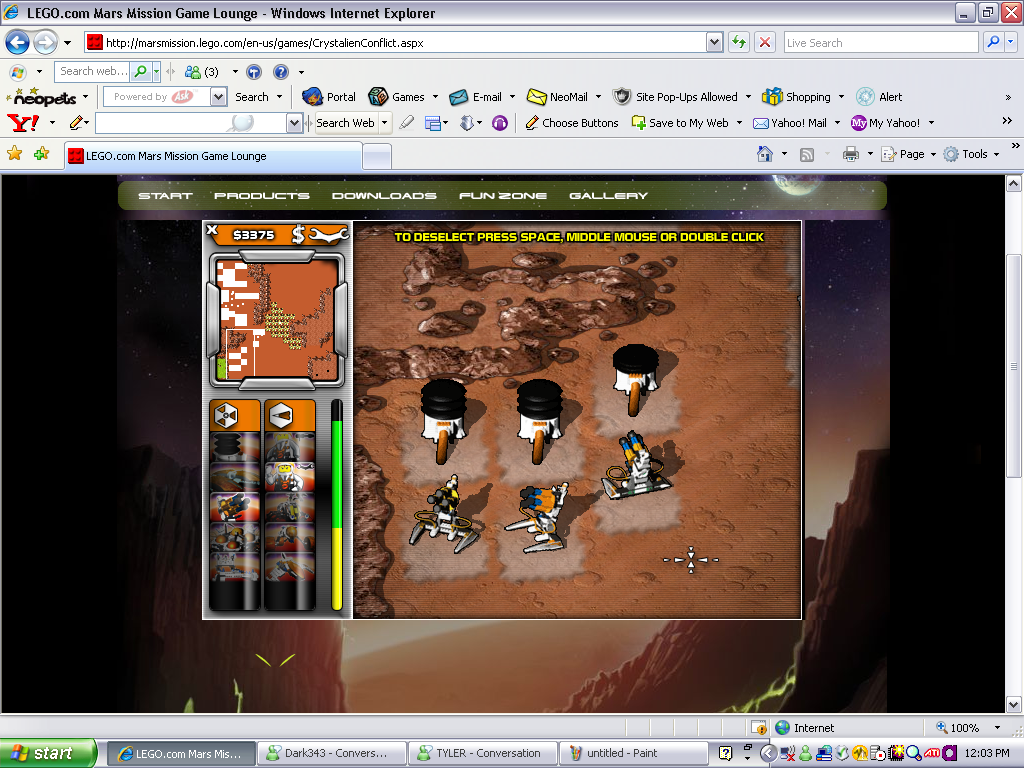The image size is (1024, 768).
Task: Click the Search Web button
Action: (x=345, y=123)
